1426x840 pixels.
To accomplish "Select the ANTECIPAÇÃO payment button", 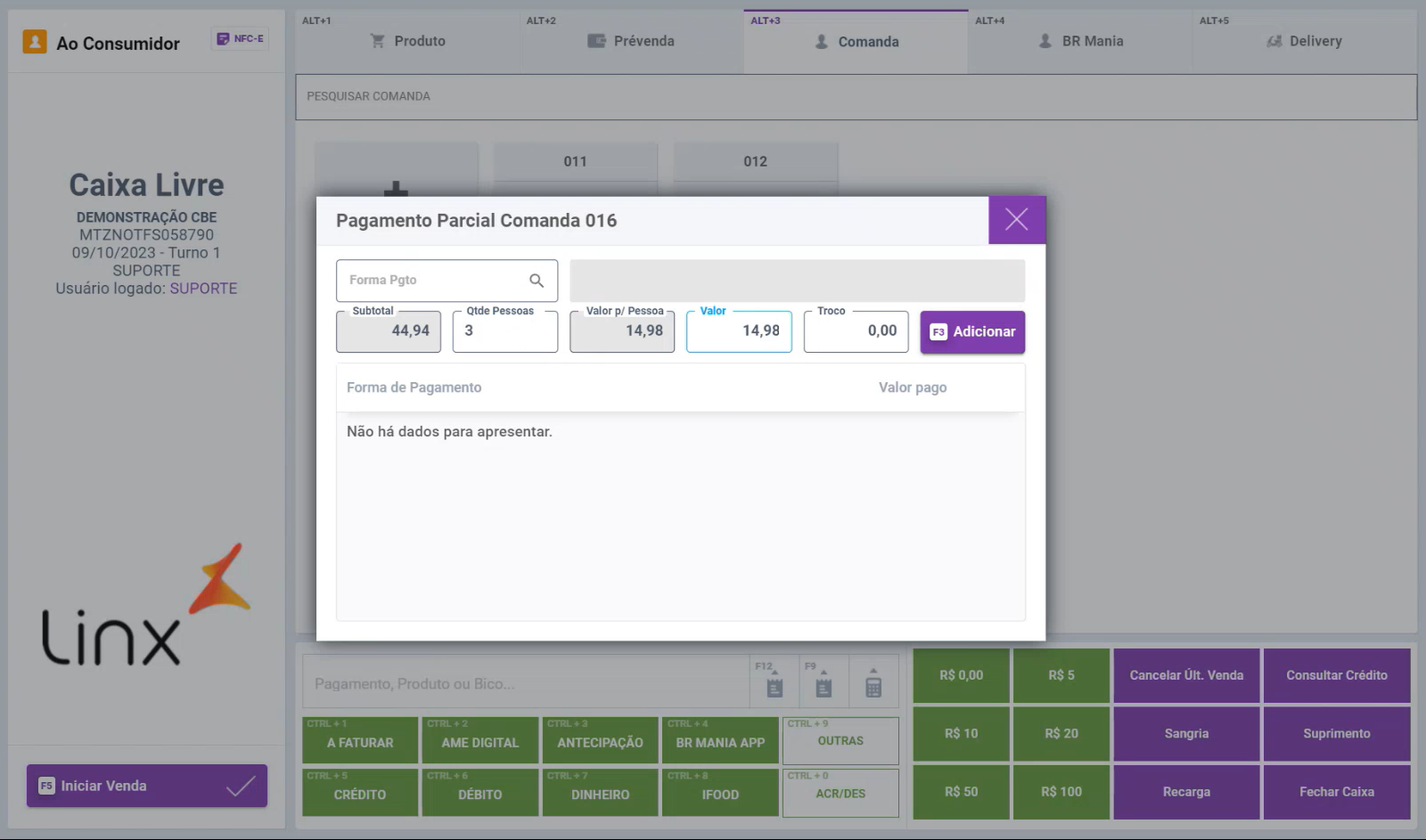I will tap(600, 741).
